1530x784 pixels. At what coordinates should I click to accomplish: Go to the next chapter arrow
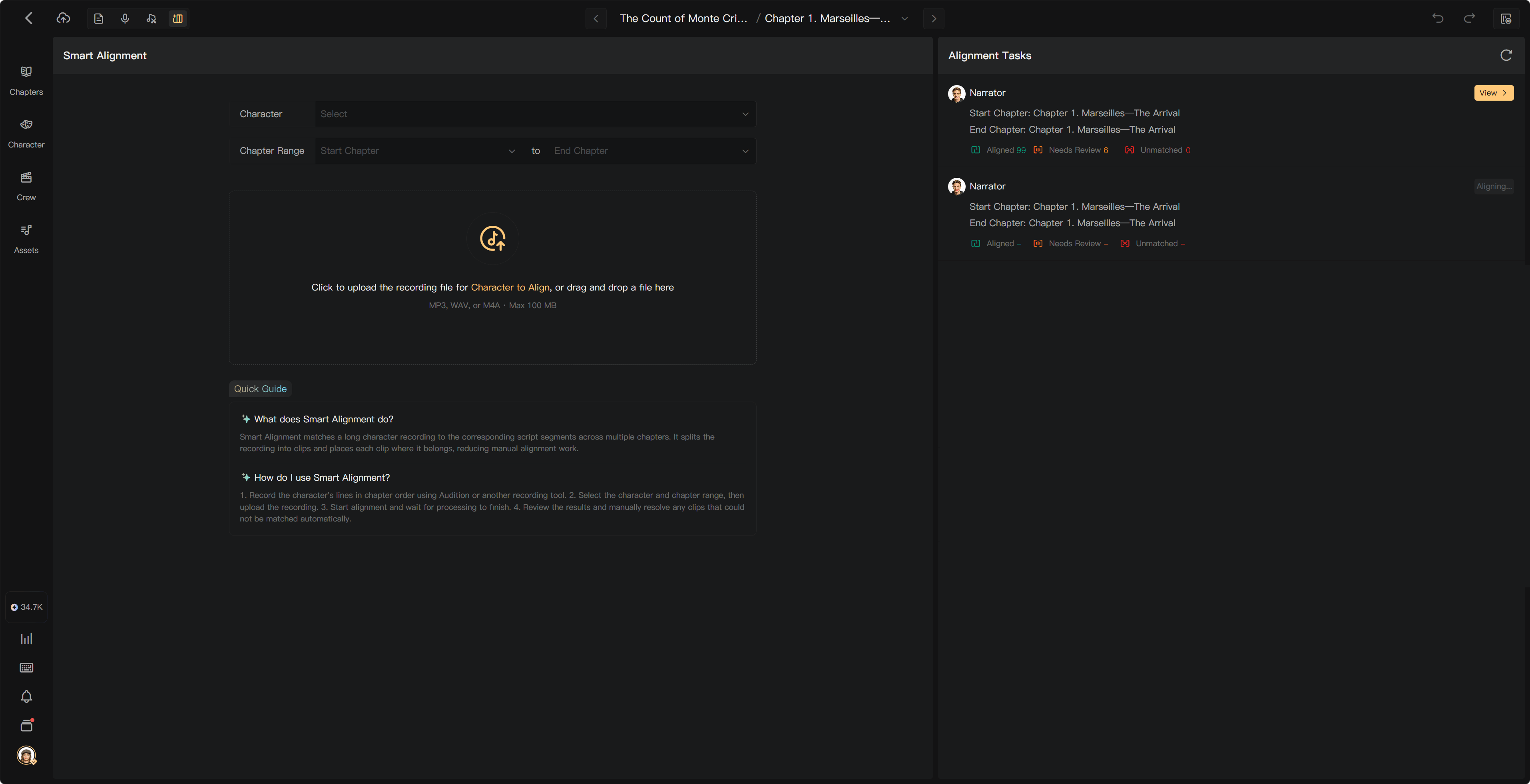(934, 18)
